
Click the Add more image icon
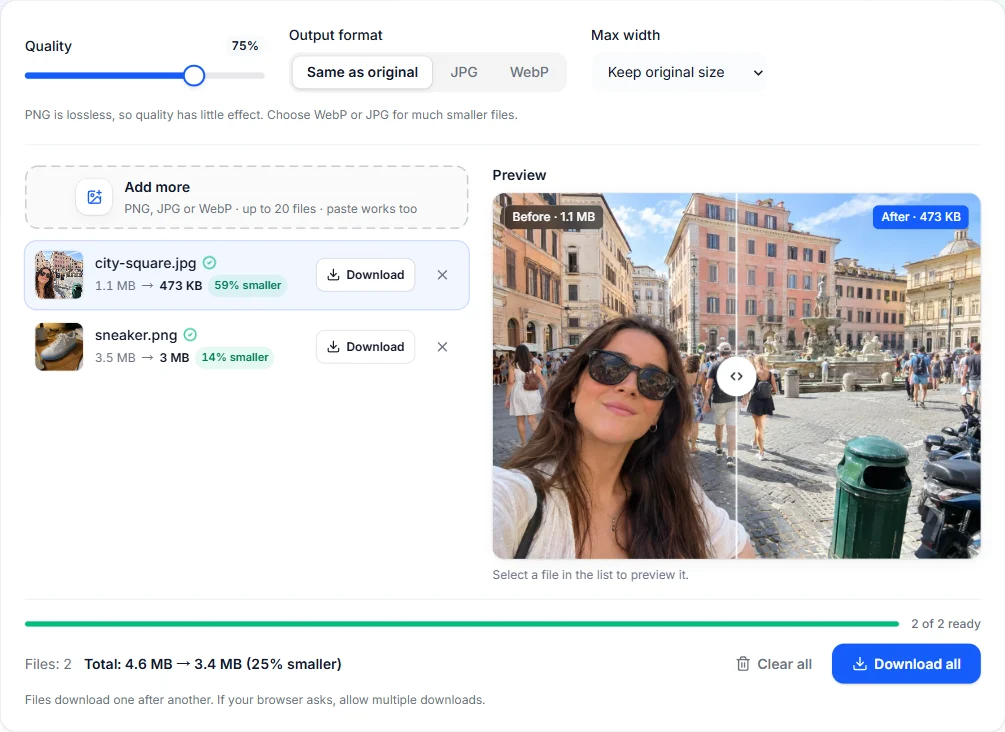point(94,197)
